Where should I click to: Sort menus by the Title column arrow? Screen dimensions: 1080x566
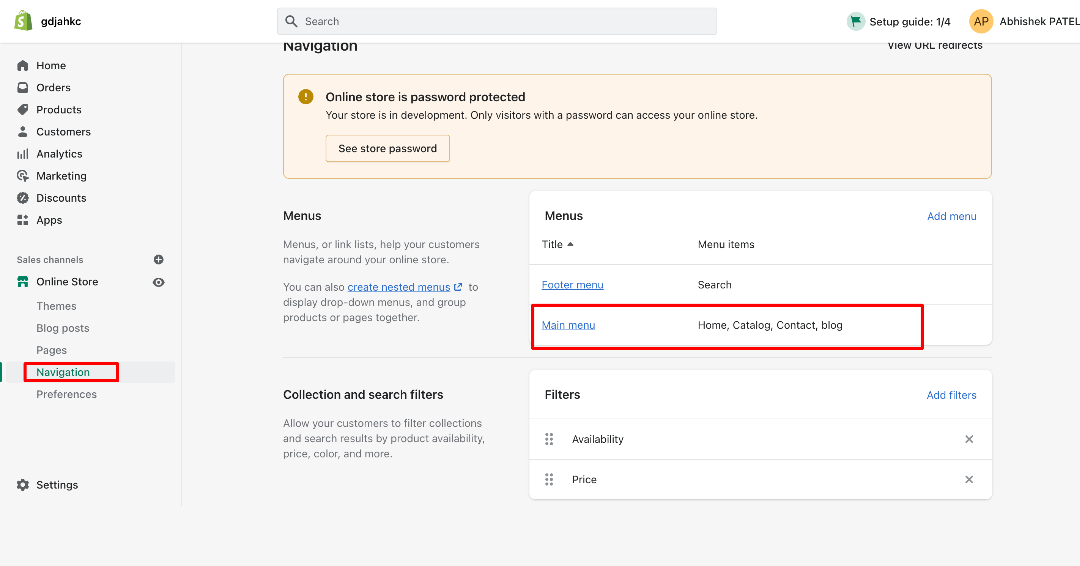click(x=570, y=244)
